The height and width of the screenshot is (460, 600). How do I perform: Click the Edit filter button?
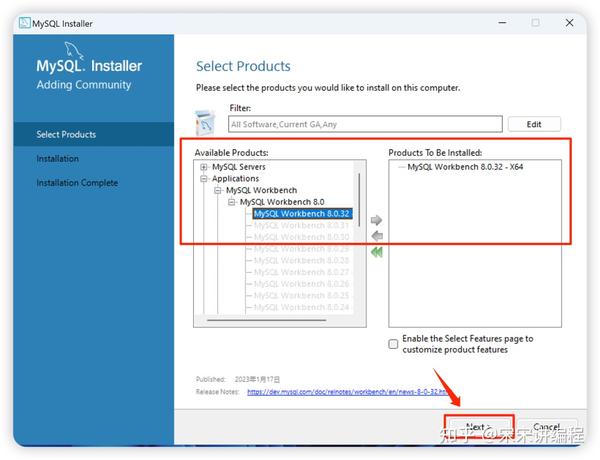[534, 124]
